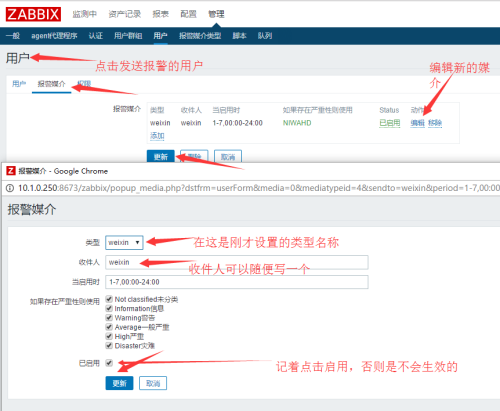Go to the 队列 submenu
Viewport: 500px width, 411px height.
265,36
